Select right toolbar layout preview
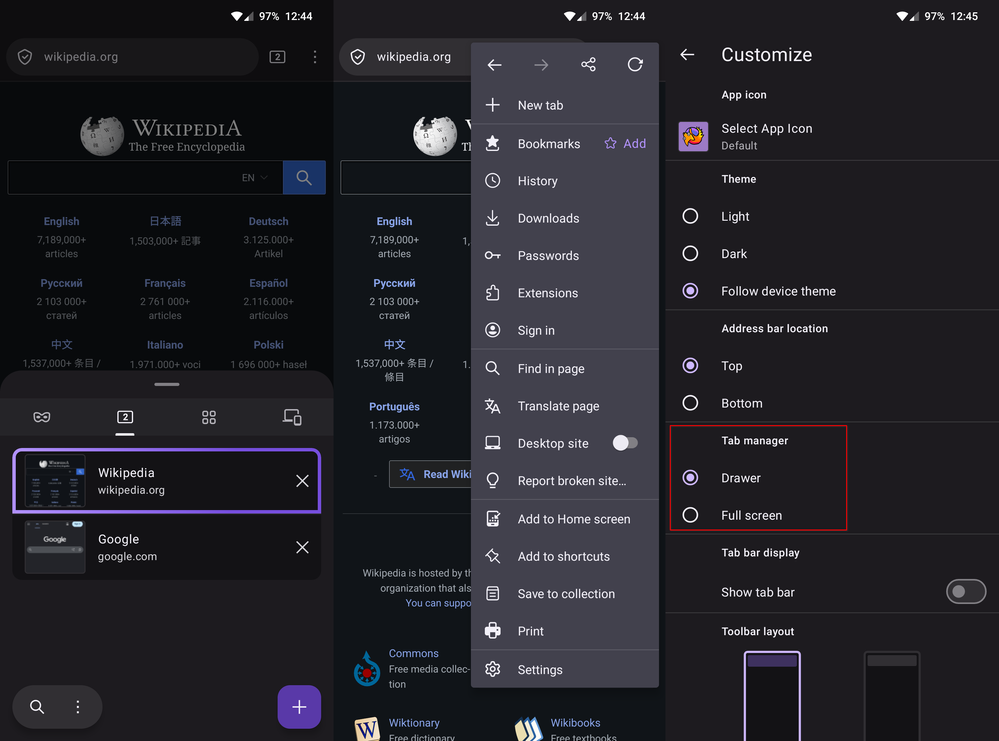The image size is (999, 741). [x=892, y=696]
